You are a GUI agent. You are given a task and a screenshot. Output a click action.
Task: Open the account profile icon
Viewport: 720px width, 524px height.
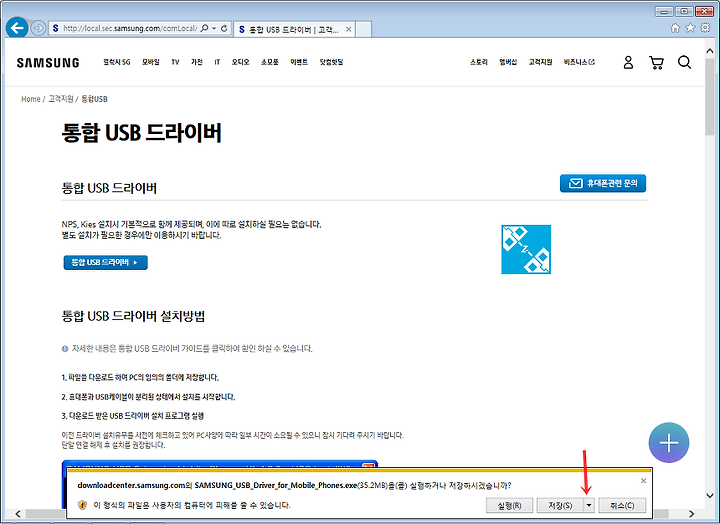tap(628, 62)
